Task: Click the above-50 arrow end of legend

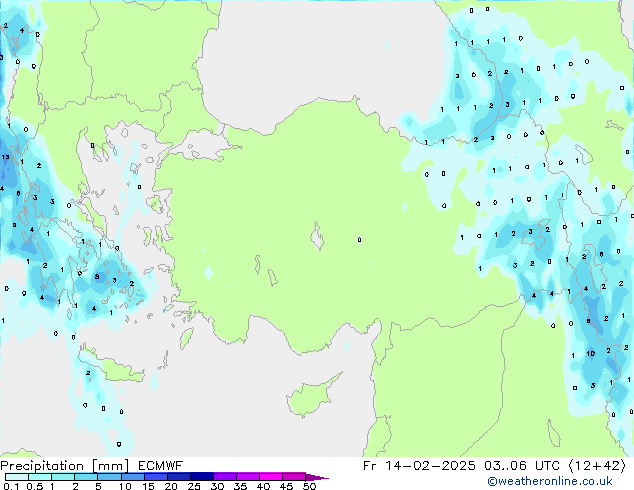Action: point(317,477)
